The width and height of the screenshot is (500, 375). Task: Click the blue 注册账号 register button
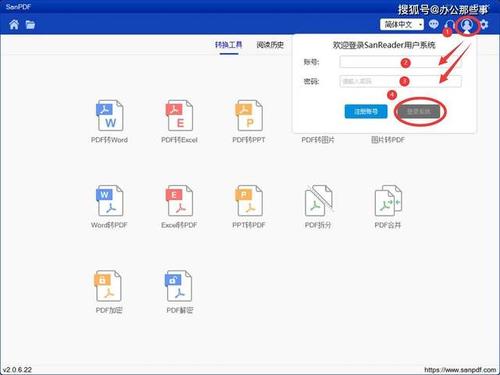coord(366,111)
